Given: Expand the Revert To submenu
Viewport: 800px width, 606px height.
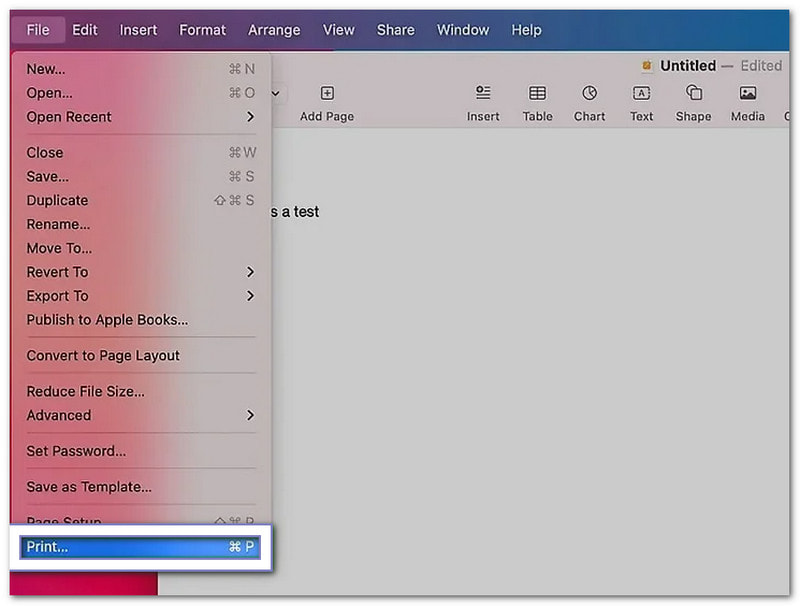Looking at the screenshot, I should (140, 272).
